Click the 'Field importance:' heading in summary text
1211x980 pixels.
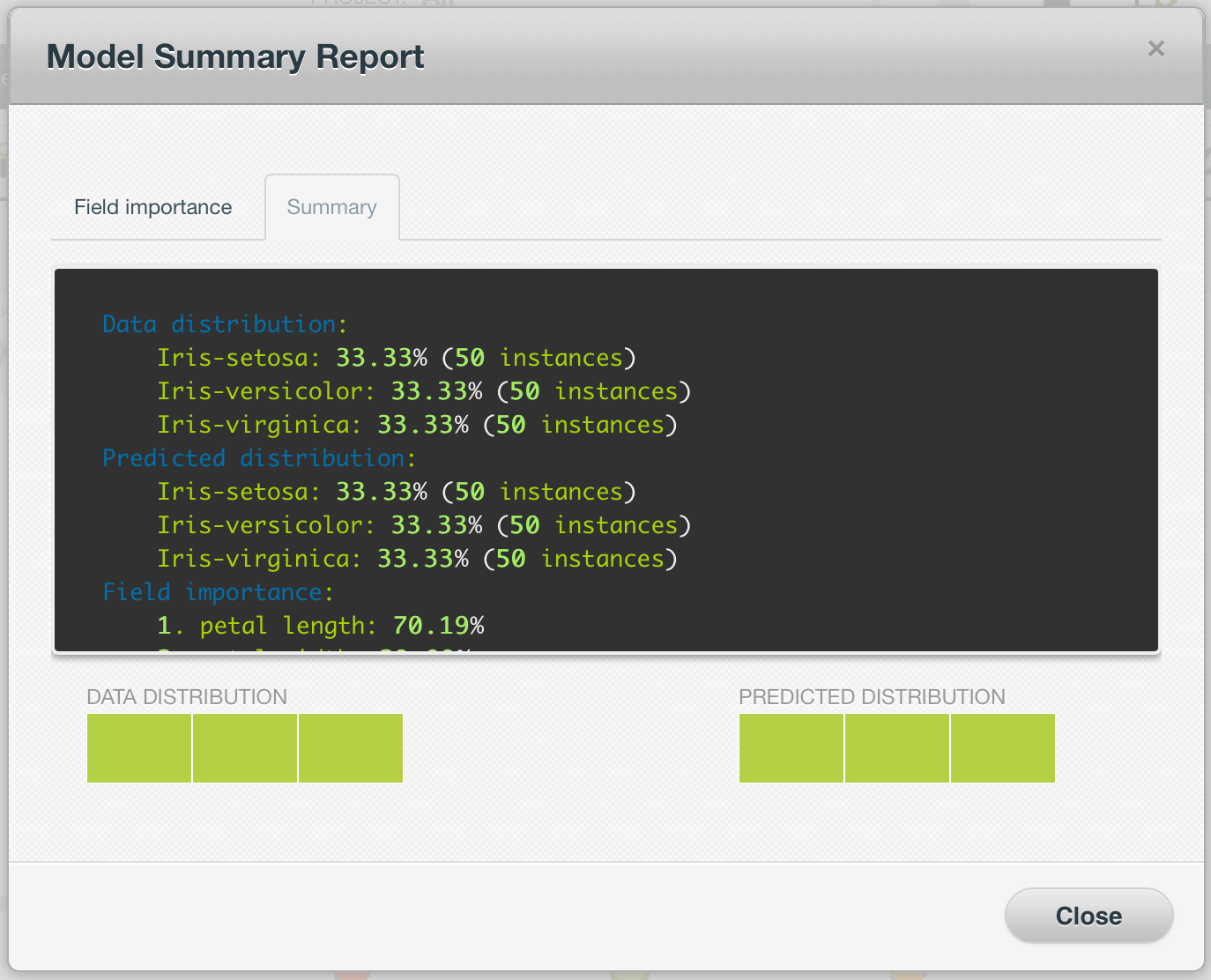(x=218, y=592)
